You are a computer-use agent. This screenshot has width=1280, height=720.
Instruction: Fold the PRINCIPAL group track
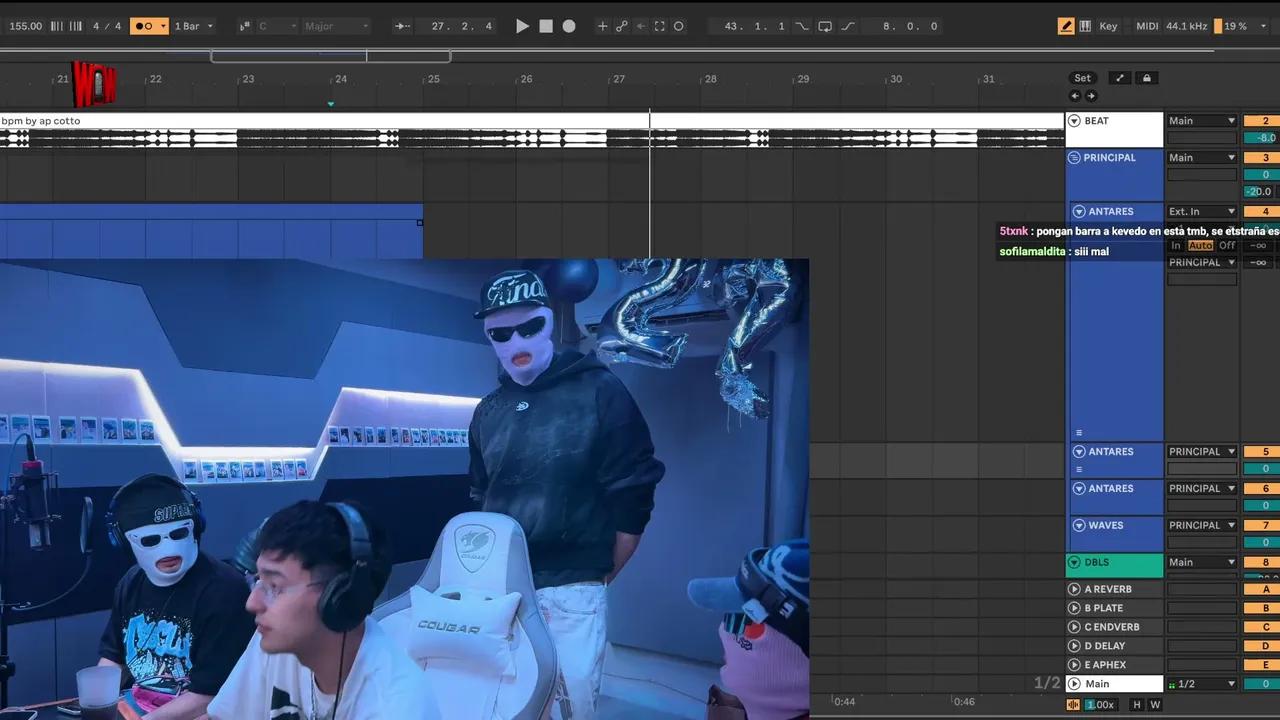[x=1075, y=158]
